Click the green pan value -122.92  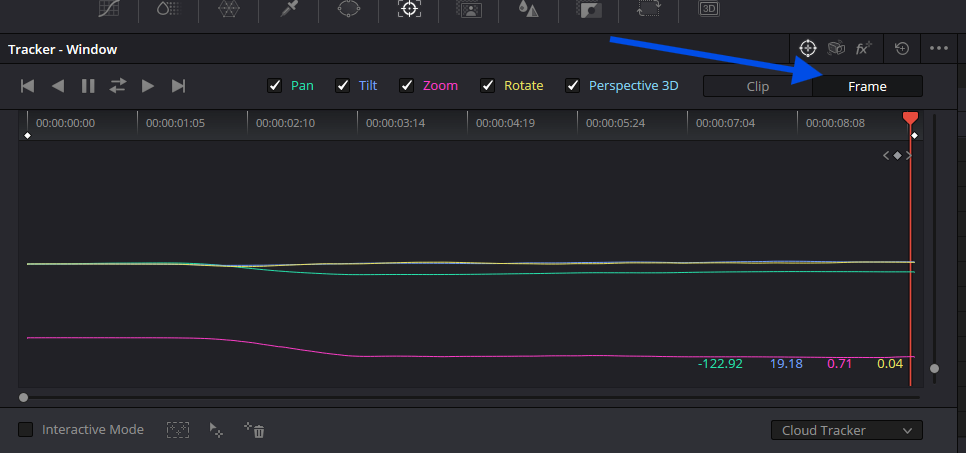click(720, 364)
